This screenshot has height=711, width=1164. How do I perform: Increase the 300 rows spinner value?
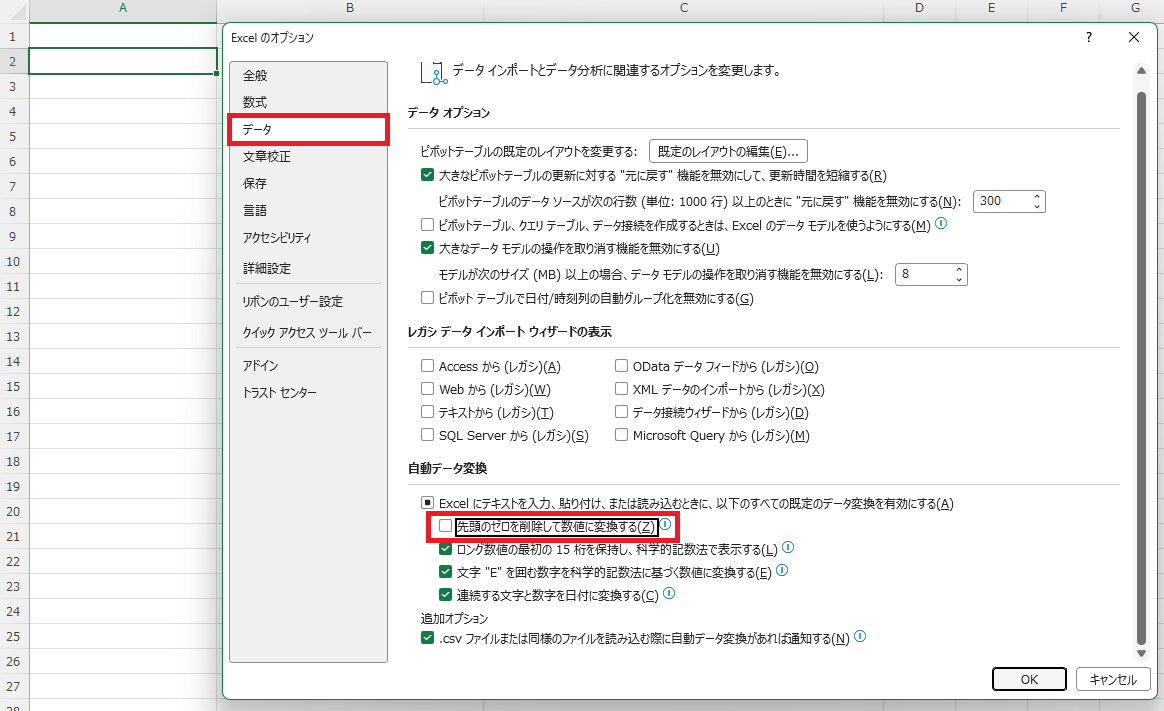(x=1037, y=197)
